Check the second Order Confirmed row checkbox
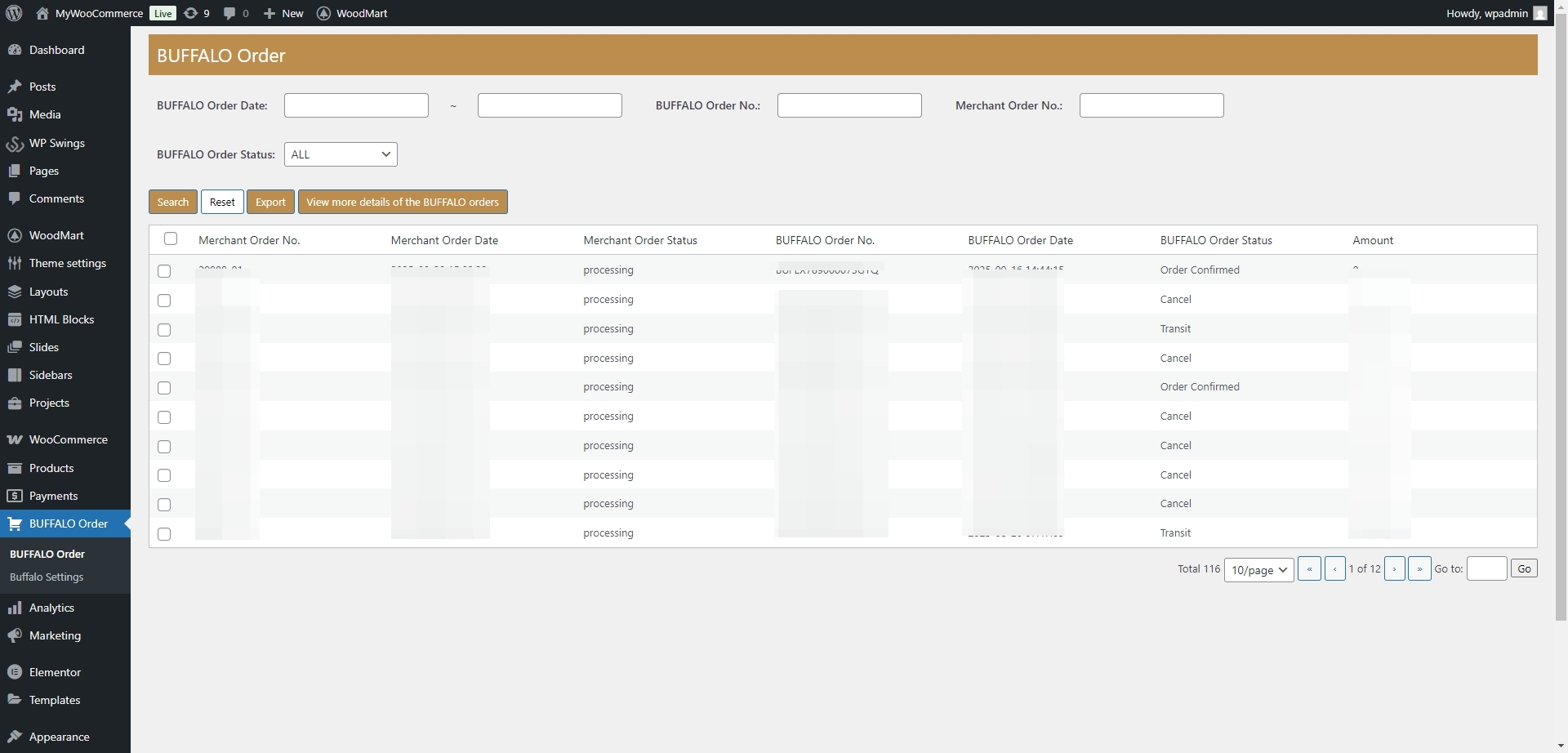The height and width of the screenshot is (753, 1568). [x=164, y=388]
